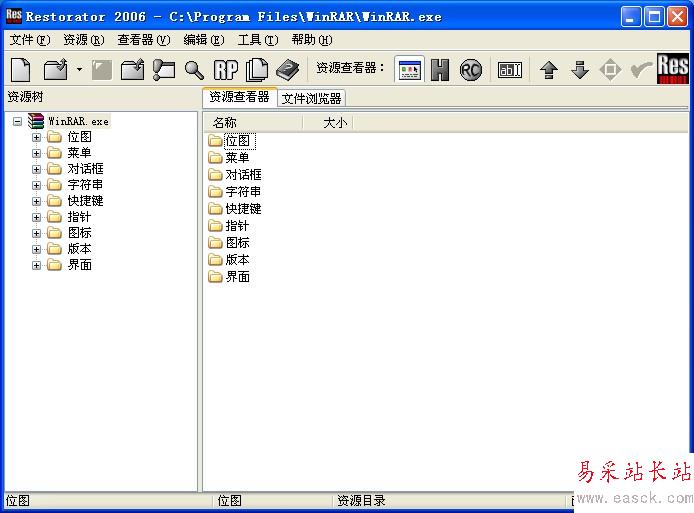Switch to the RC viewer mode icon
Viewport: 694px width, 513px height.
tap(470, 70)
